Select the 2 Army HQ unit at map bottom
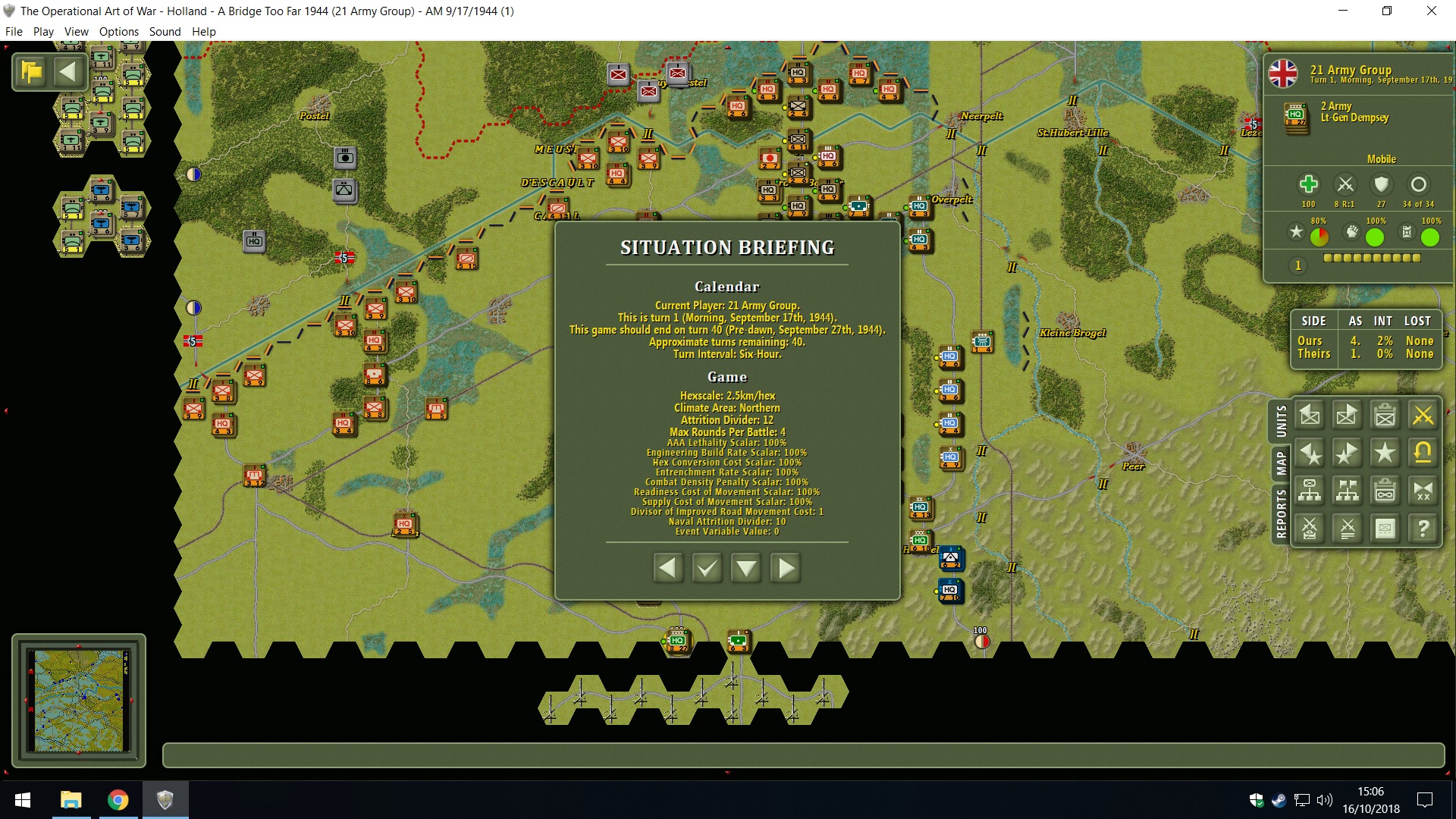The width and height of the screenshot is (1456, 819). (678, 641)
